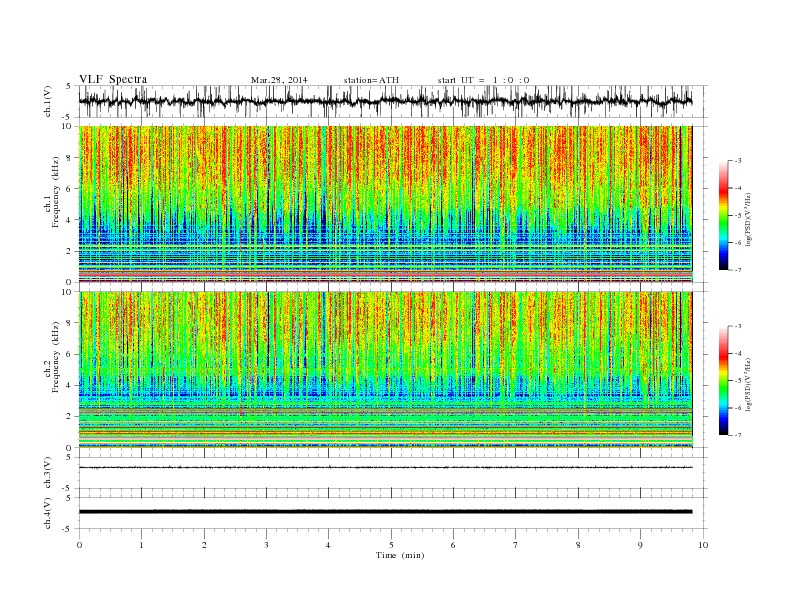Click time axis tick label '9'
This screenshot has height=612, width=792.
click(x=640, y=545)
